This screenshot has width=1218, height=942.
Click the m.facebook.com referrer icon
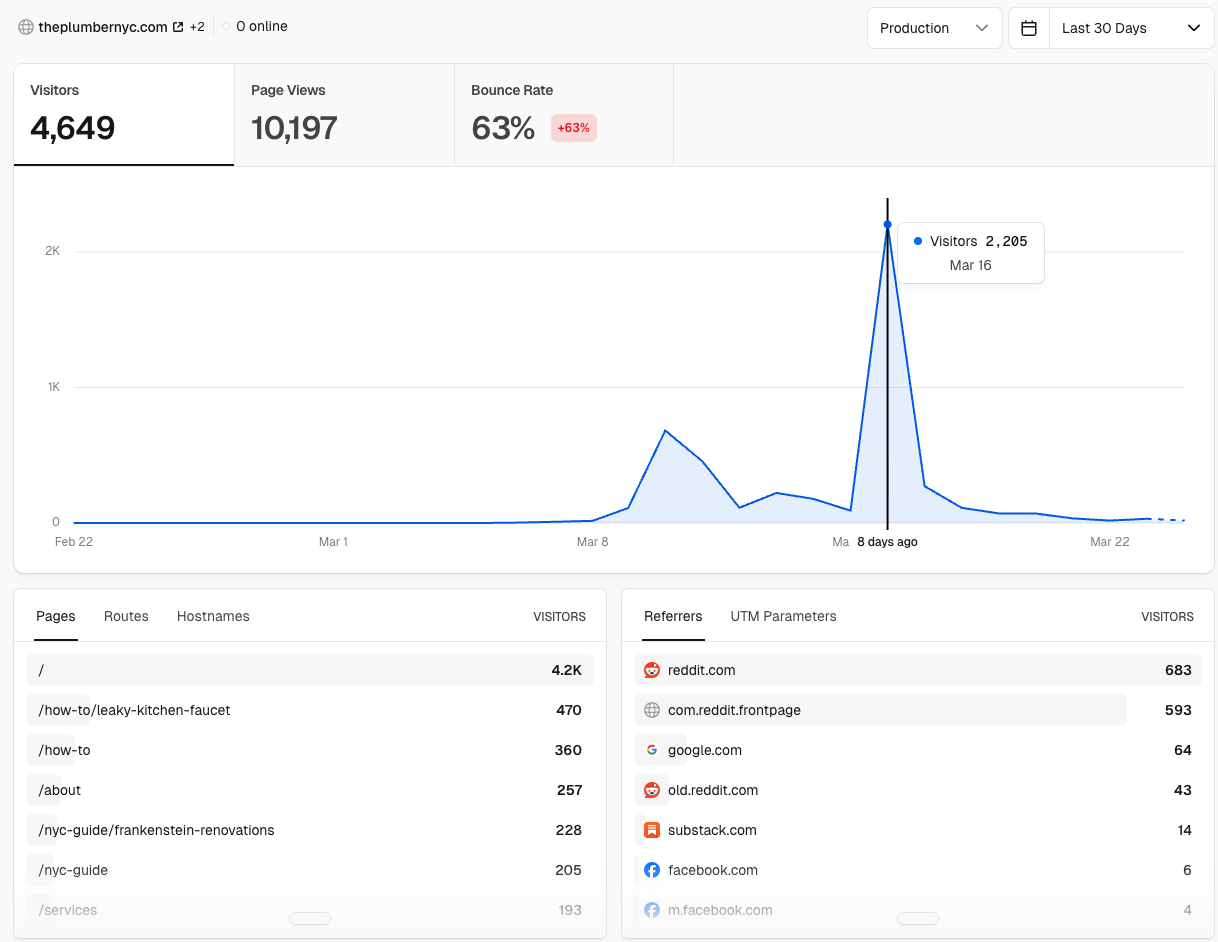tap(652, 910)
